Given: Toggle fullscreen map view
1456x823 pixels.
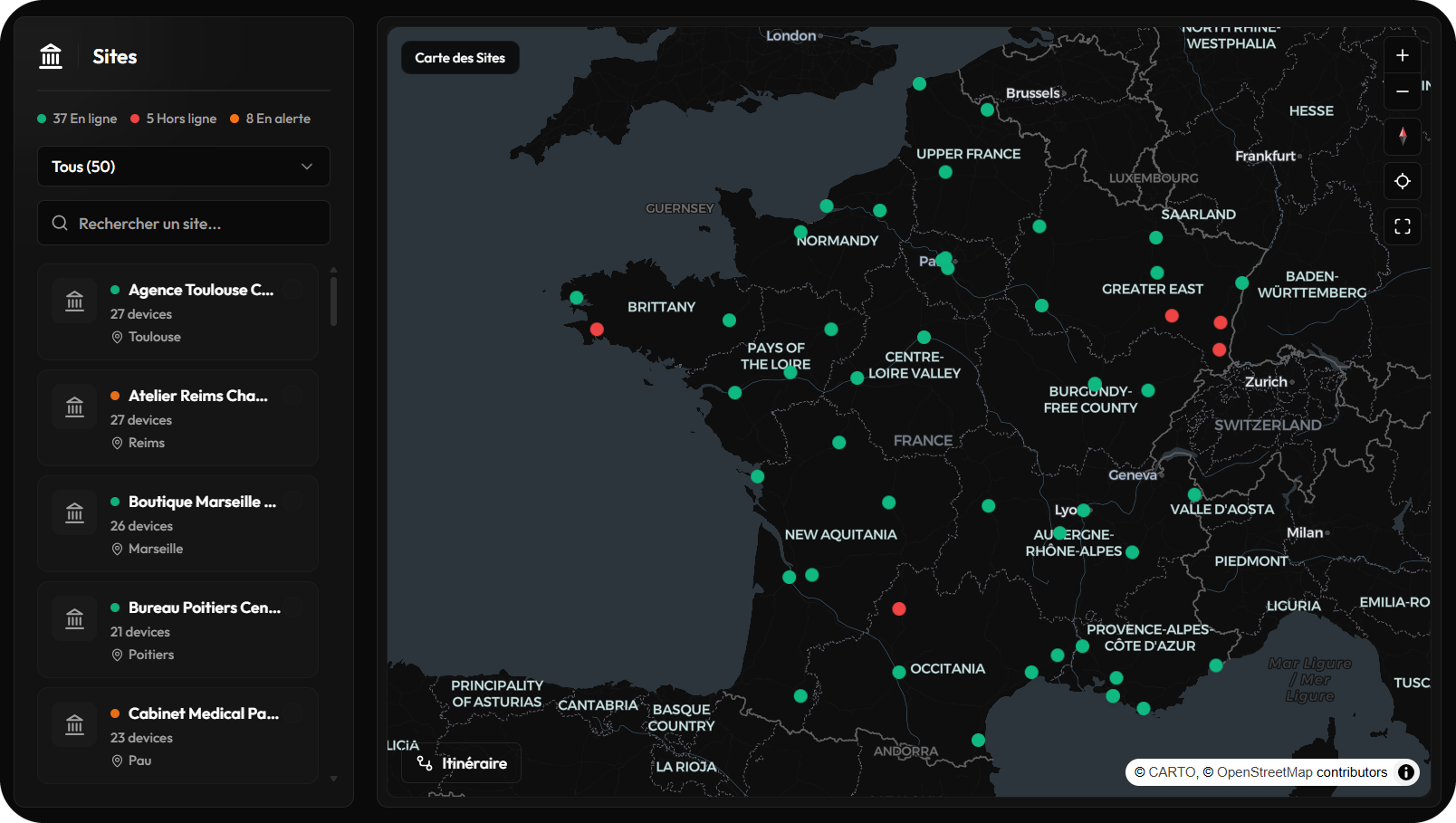Looking at the screenshot, I should [x=1403, y=226].
